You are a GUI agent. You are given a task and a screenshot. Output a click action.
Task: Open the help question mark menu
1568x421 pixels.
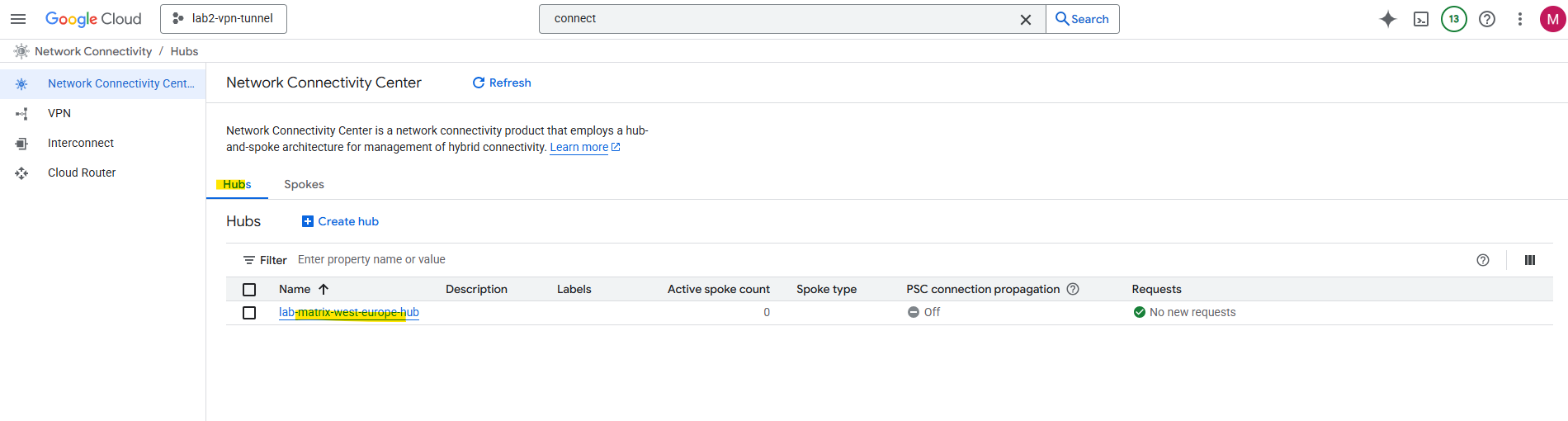pos(1486,19)
